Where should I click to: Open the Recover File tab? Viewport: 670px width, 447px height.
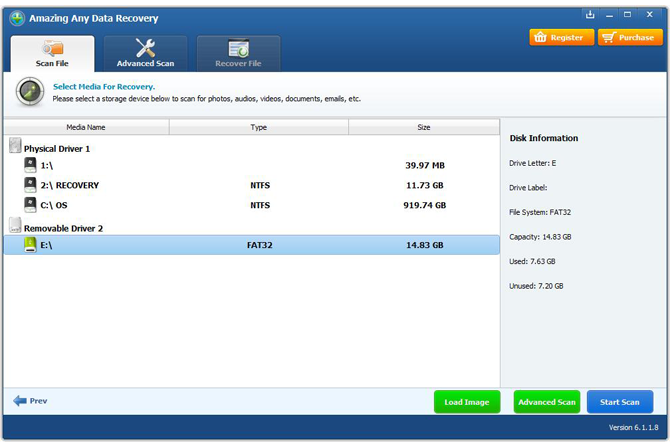[x=238, y=53]
